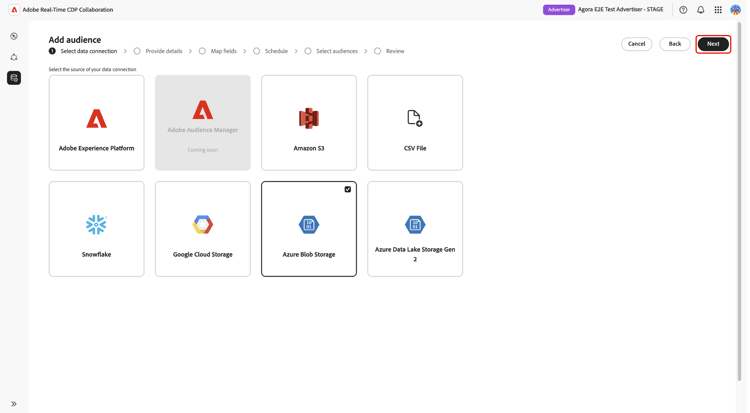Click the Cancel button
Viewport: 750px width, 413px height.
click(x=637, y=44)
